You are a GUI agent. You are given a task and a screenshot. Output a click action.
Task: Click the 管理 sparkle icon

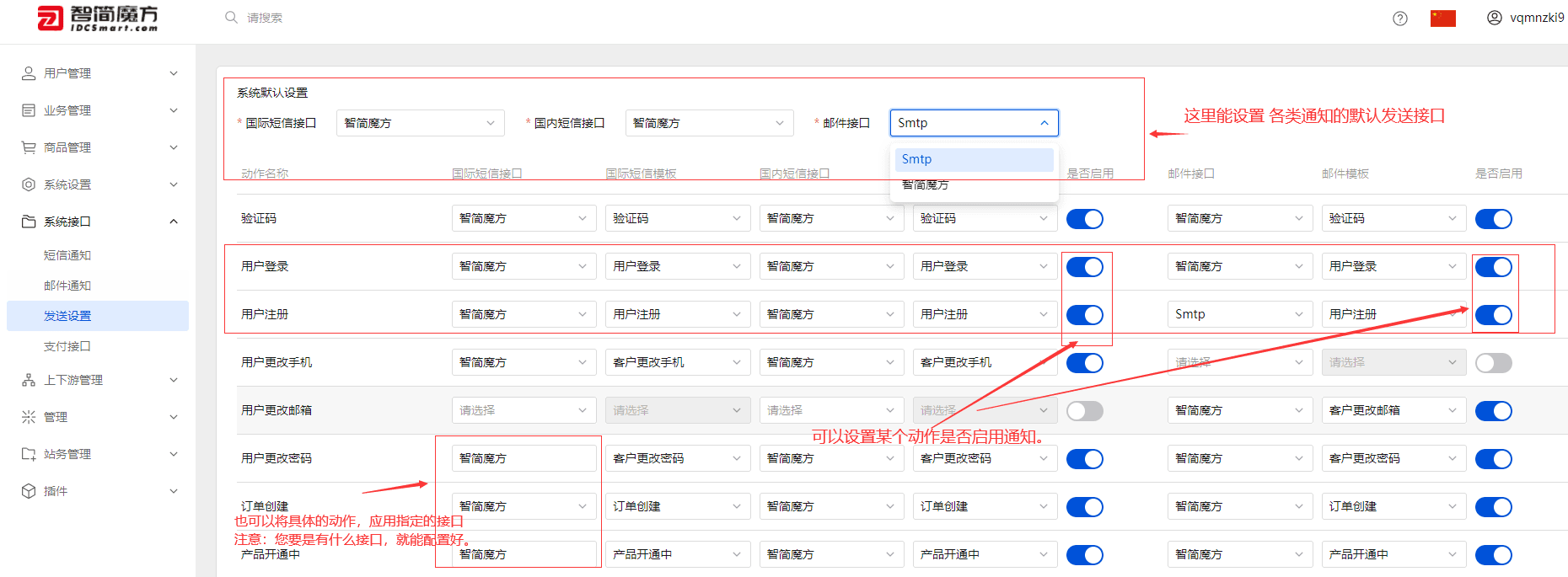(x=29, y=417)
